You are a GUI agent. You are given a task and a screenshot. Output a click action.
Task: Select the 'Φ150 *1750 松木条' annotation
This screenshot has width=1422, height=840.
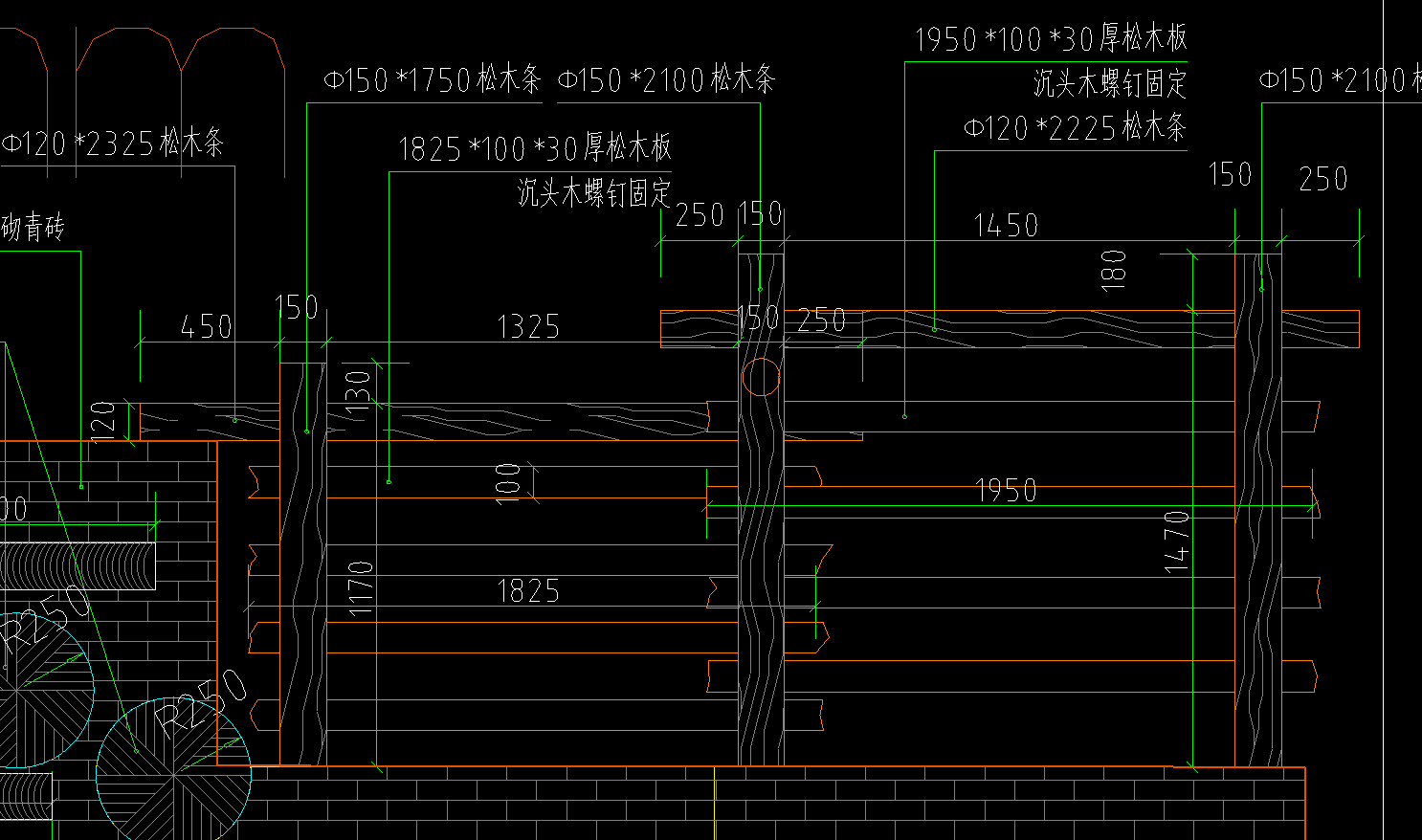[433, 79]
